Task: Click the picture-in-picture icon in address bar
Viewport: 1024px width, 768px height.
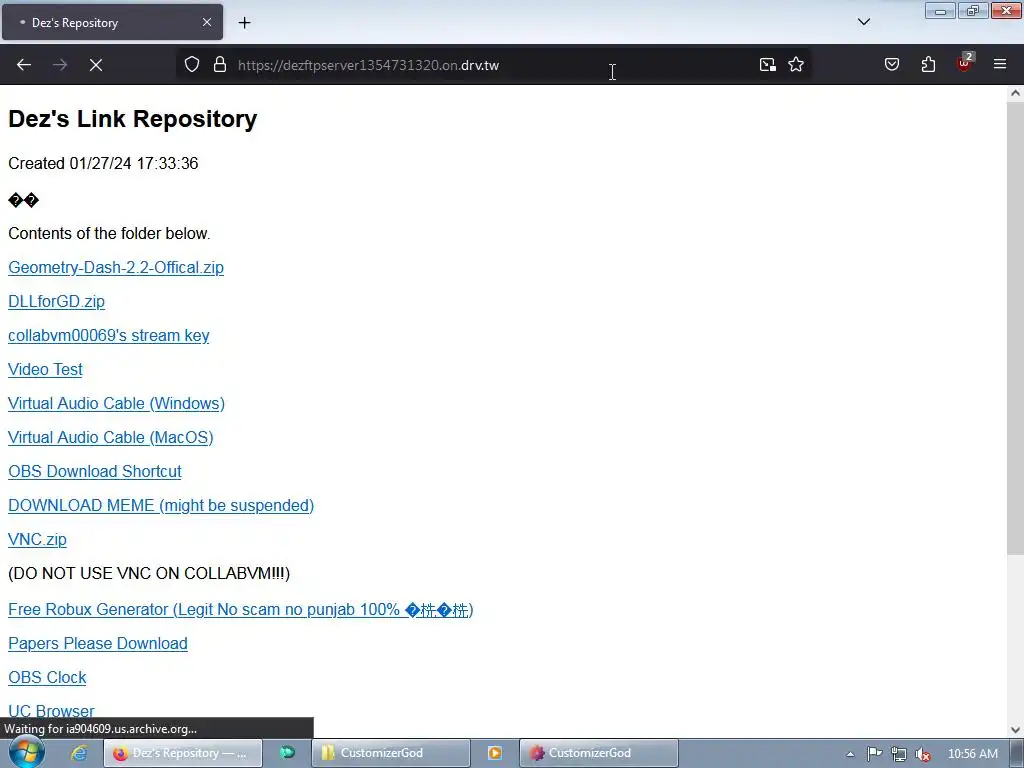Action: (x=767, y=65)
